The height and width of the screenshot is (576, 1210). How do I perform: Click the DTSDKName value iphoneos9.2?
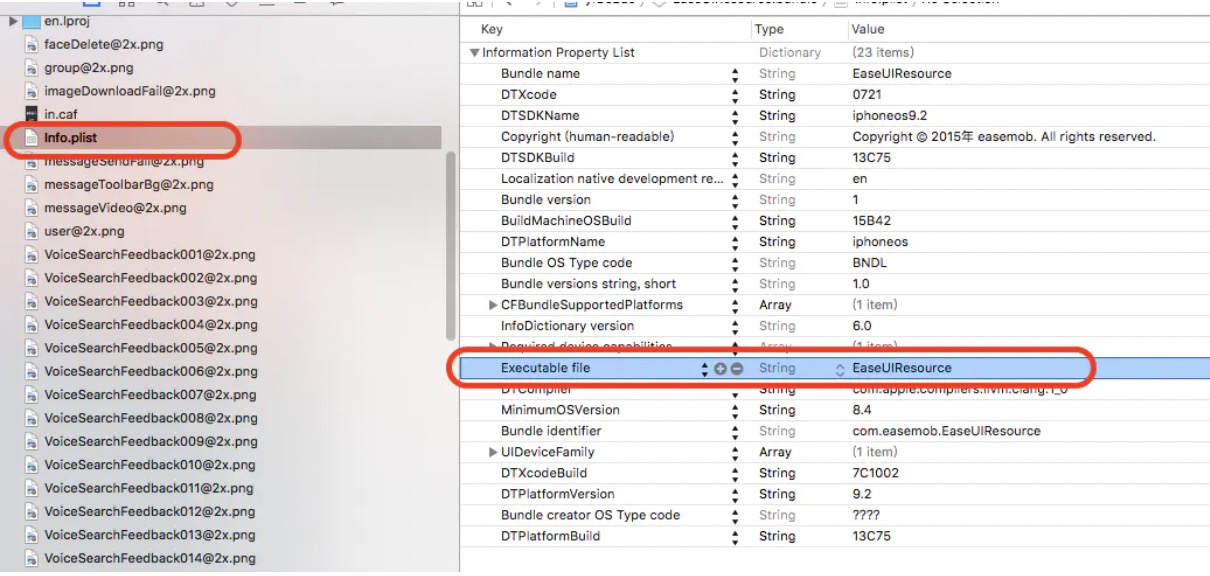point(890,116)
